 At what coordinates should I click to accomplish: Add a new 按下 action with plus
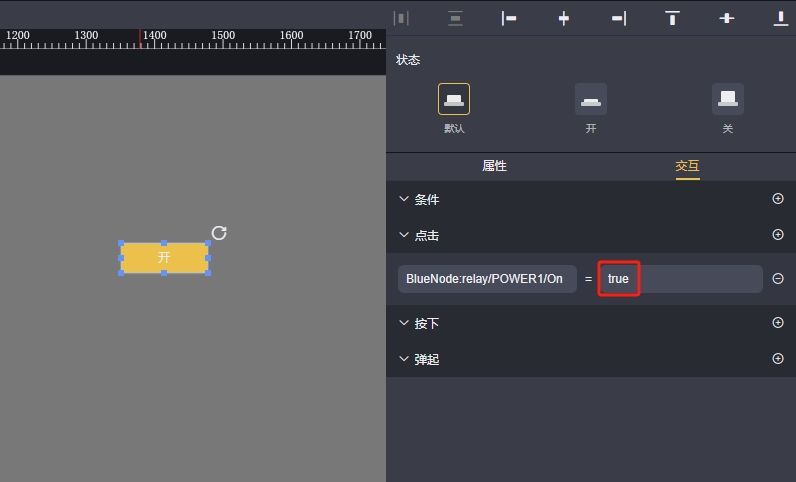pyautogui.click(x=778, y=323)
